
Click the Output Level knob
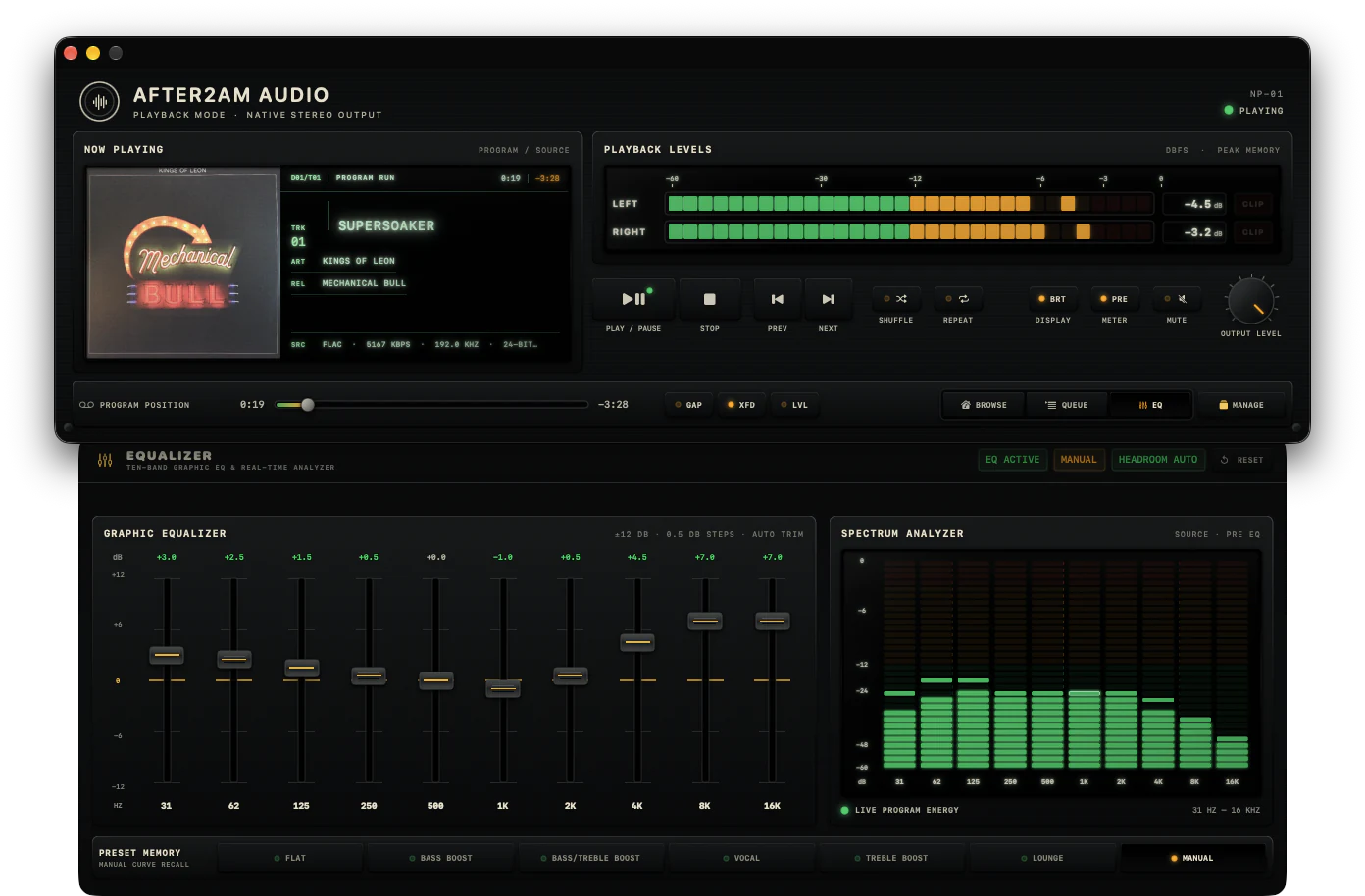1251,300
